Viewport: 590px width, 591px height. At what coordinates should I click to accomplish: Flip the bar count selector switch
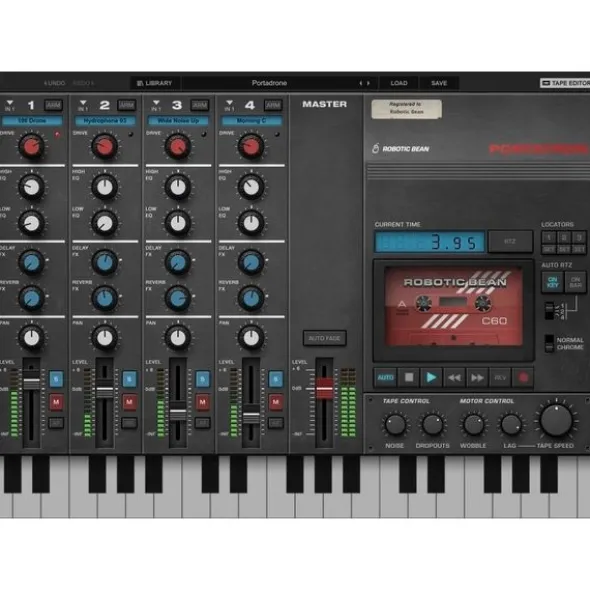[549, 311]
